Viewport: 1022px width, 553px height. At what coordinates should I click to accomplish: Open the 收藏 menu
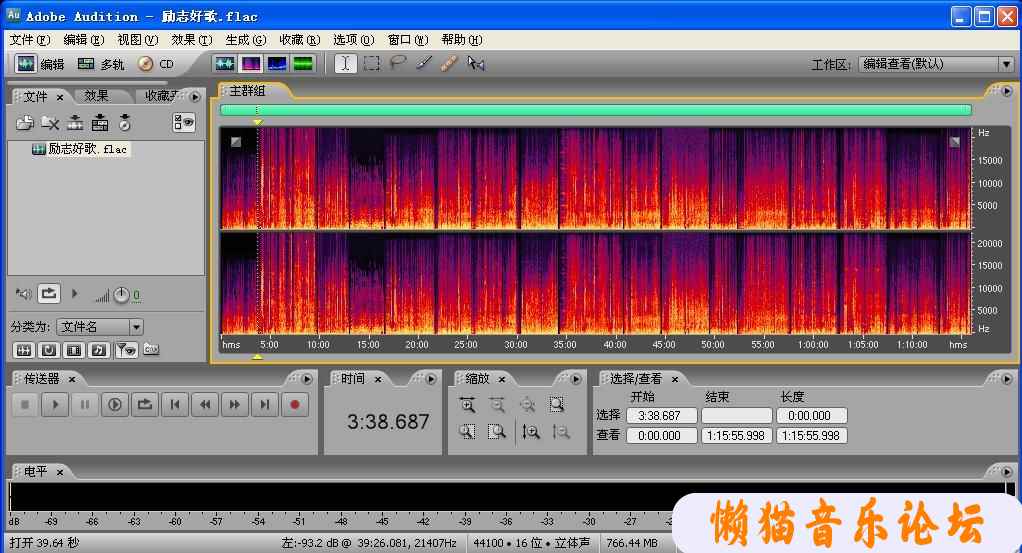coord(300,40)
